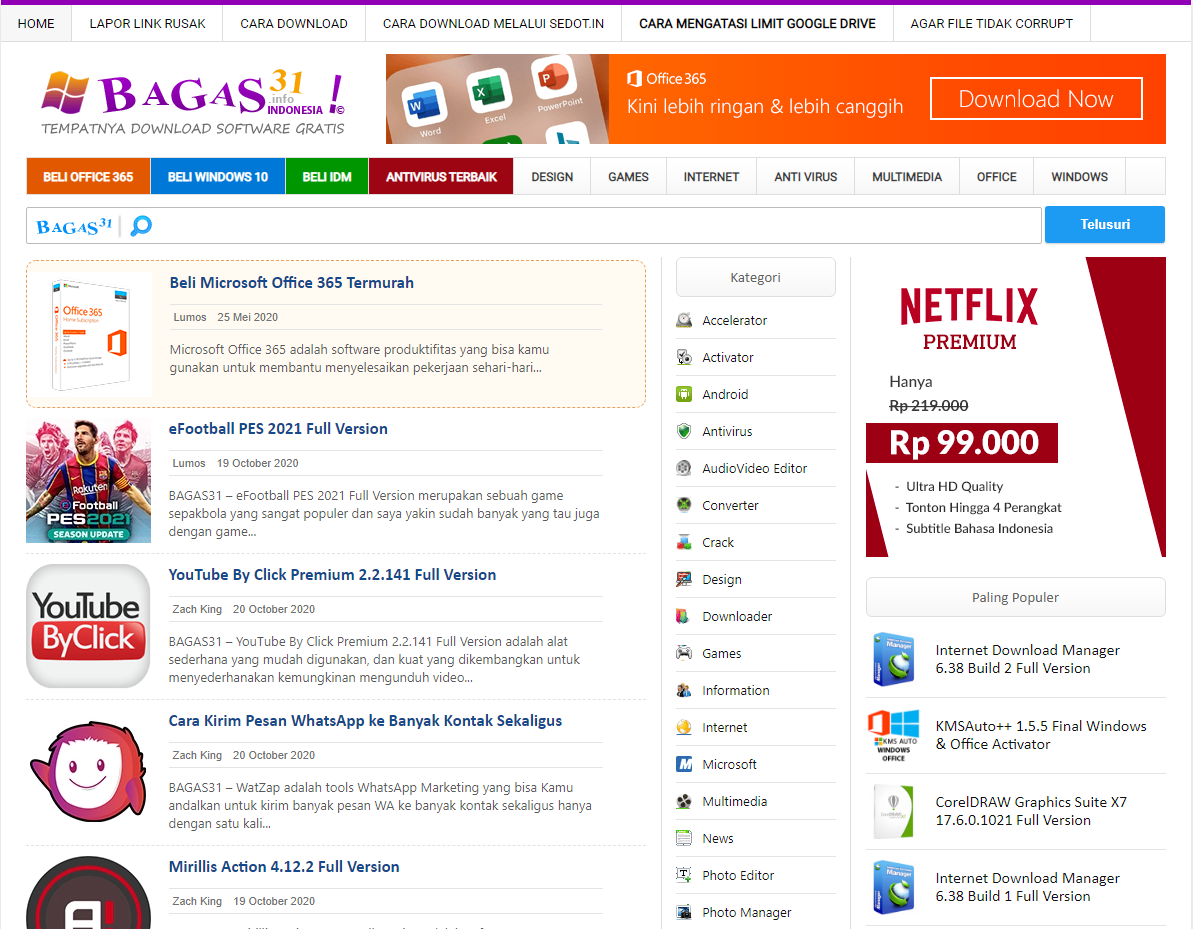Viewport: 1193px width, 929px height.
Task: Click the YouTube ByClick thumbnail
Action: 88,626
